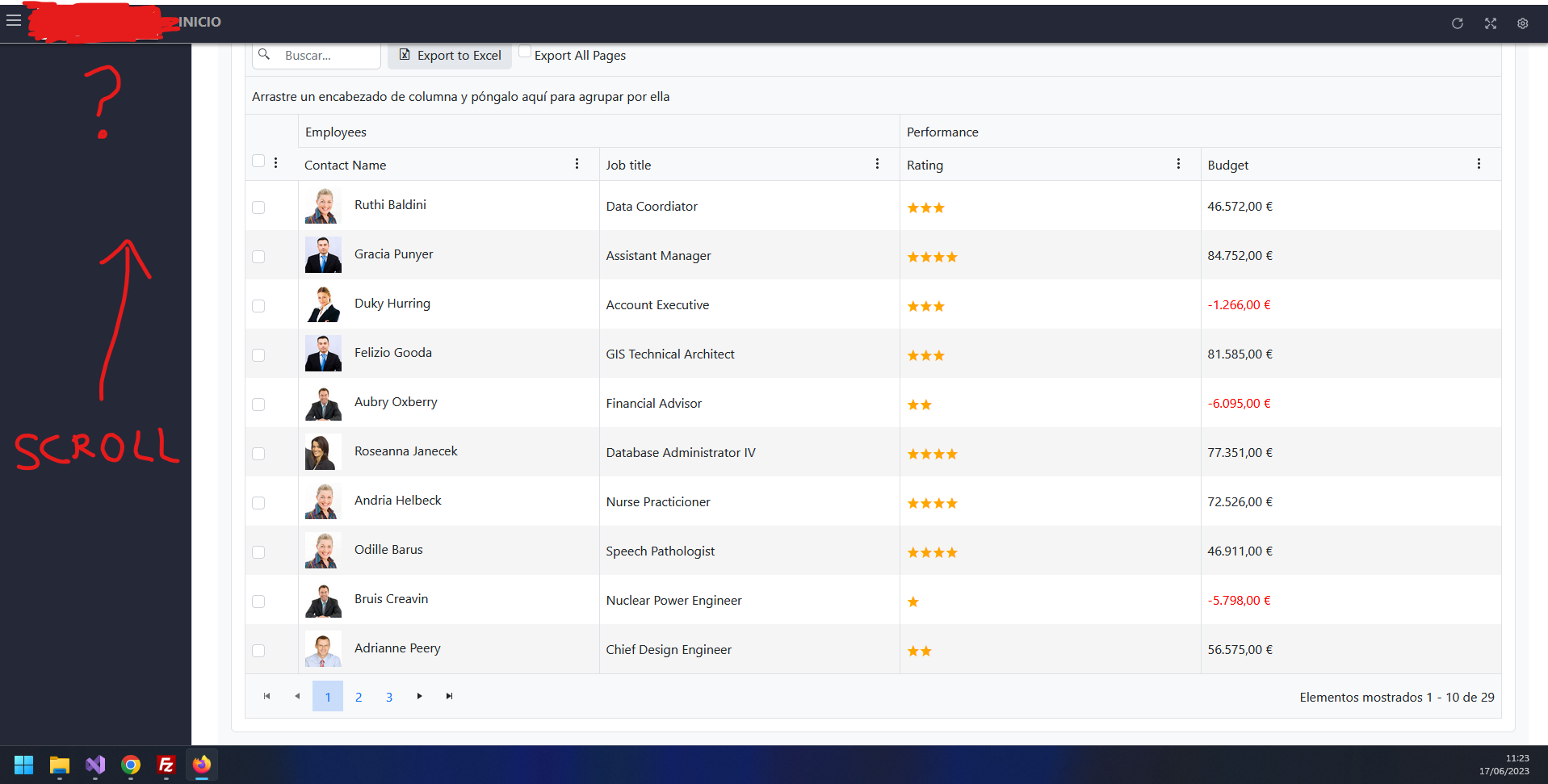Open the Budget column menu

(1479, 164)
